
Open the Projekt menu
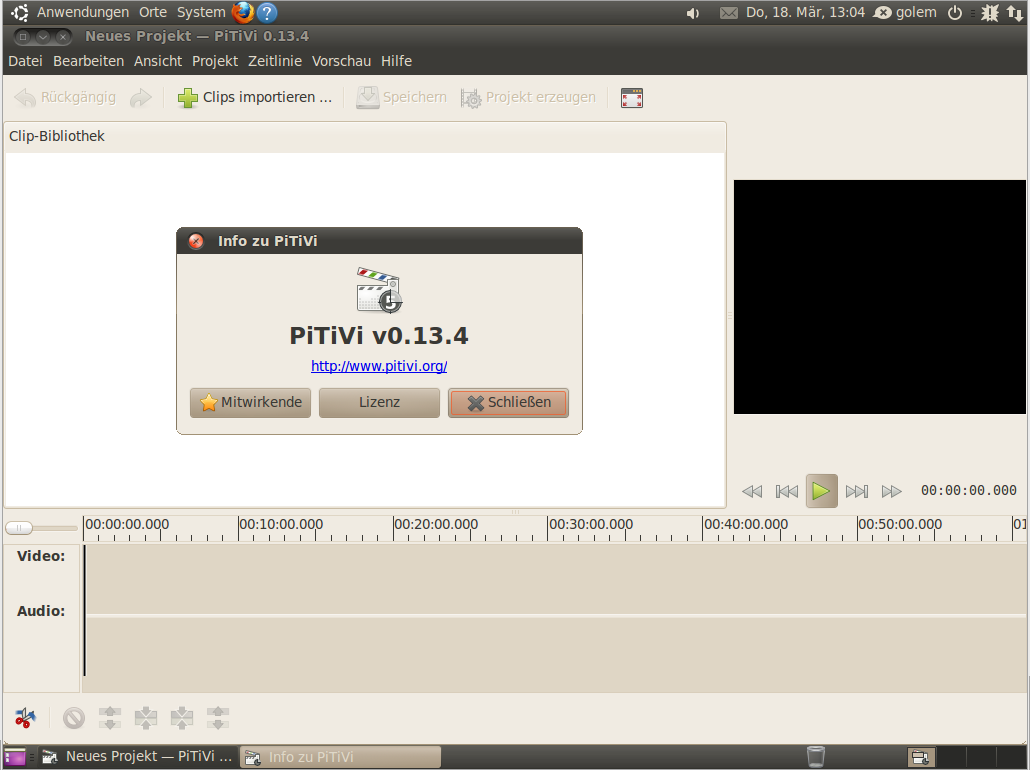(x=214, y=60)
